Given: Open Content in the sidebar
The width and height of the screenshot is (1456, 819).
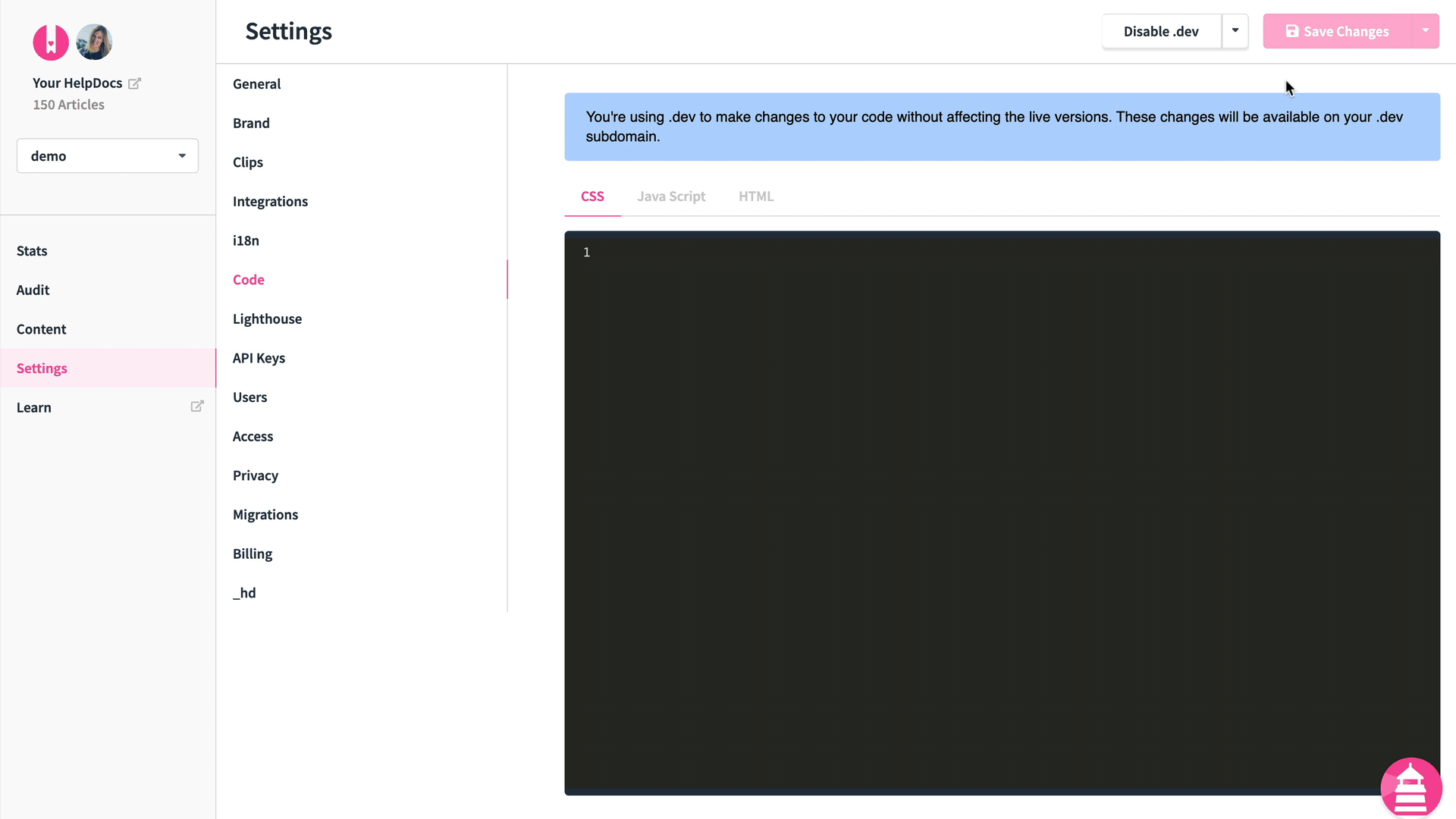Looking at the screenshot, I should pos(41,329).
